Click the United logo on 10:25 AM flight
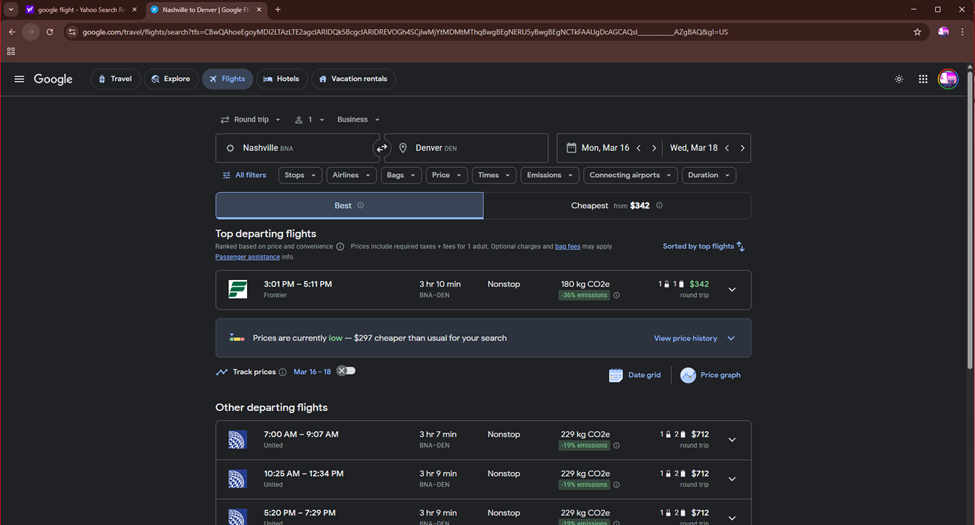The image size is (975, 525). click(x=238, y=479)
